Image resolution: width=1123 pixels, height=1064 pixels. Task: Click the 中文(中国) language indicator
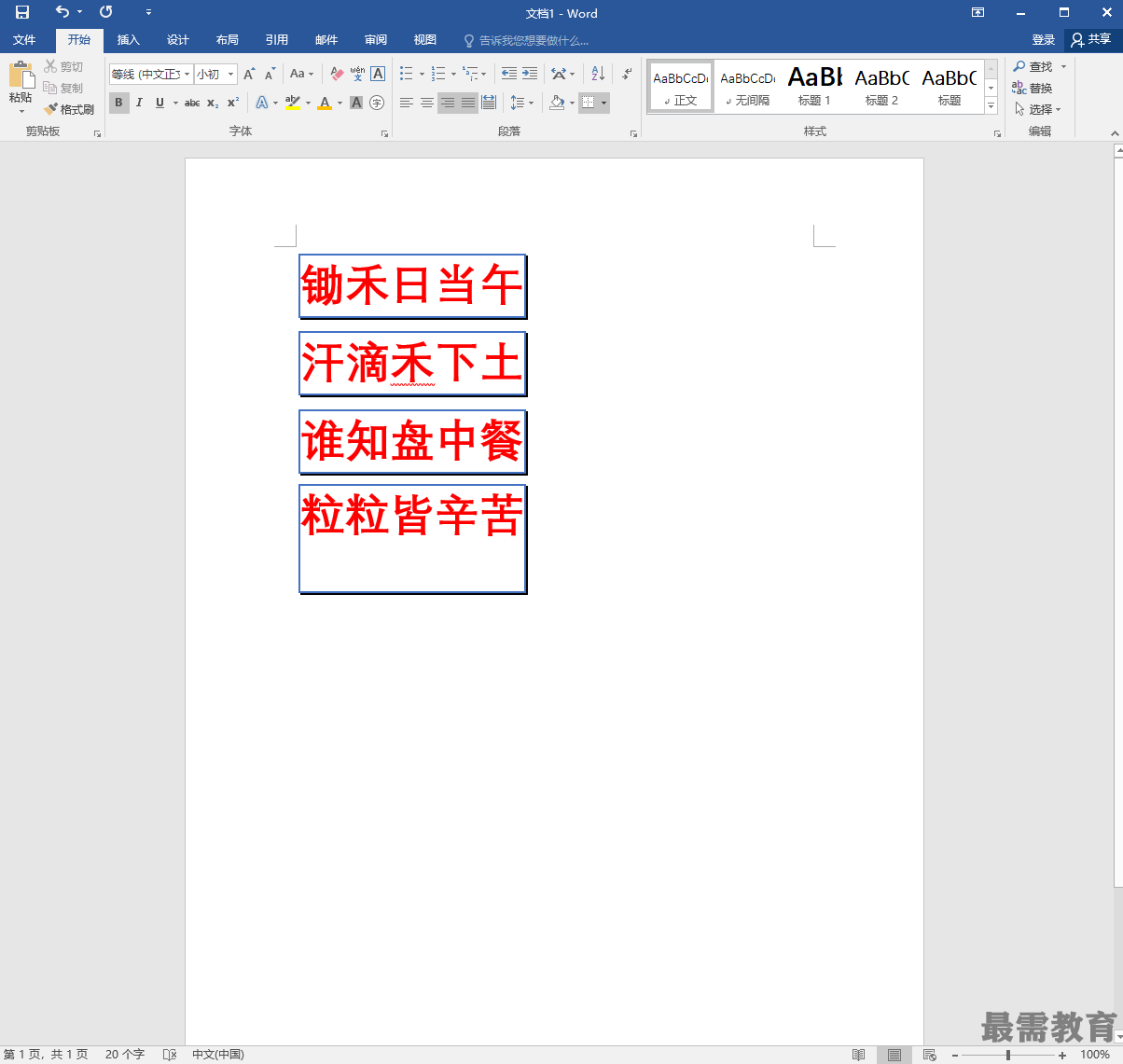click(218, 1055)
